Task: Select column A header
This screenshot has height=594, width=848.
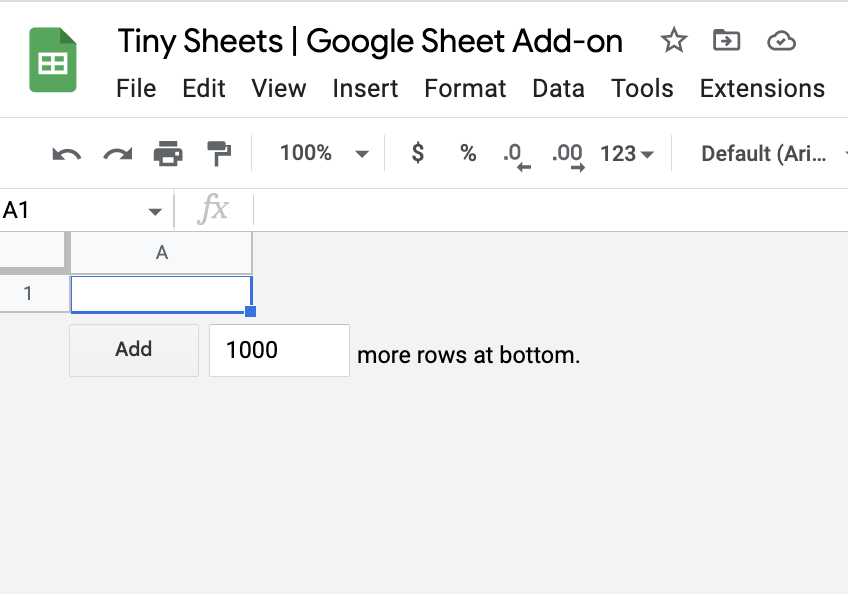Action: coord(162,253)
